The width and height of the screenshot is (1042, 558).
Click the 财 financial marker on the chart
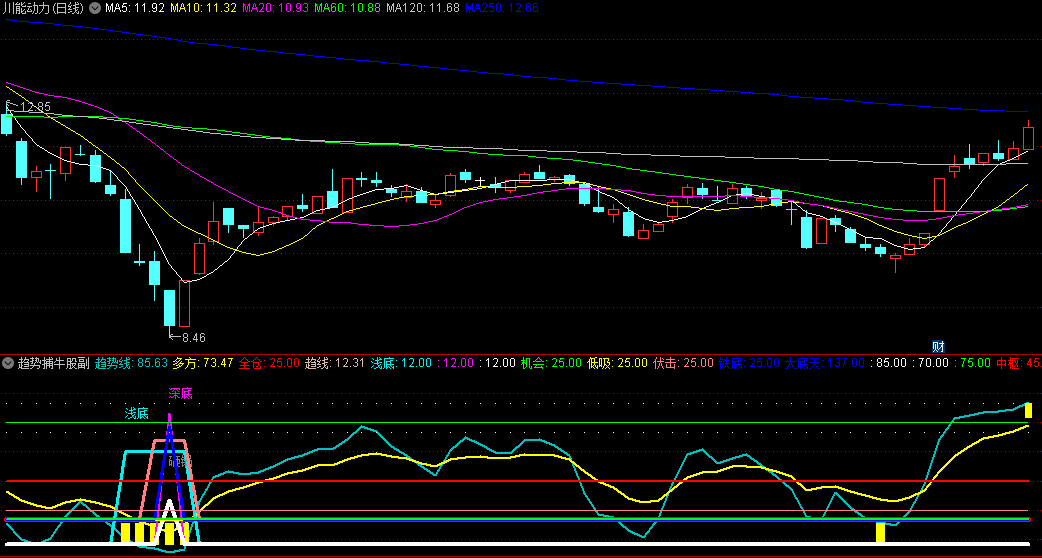pos(938,346)
